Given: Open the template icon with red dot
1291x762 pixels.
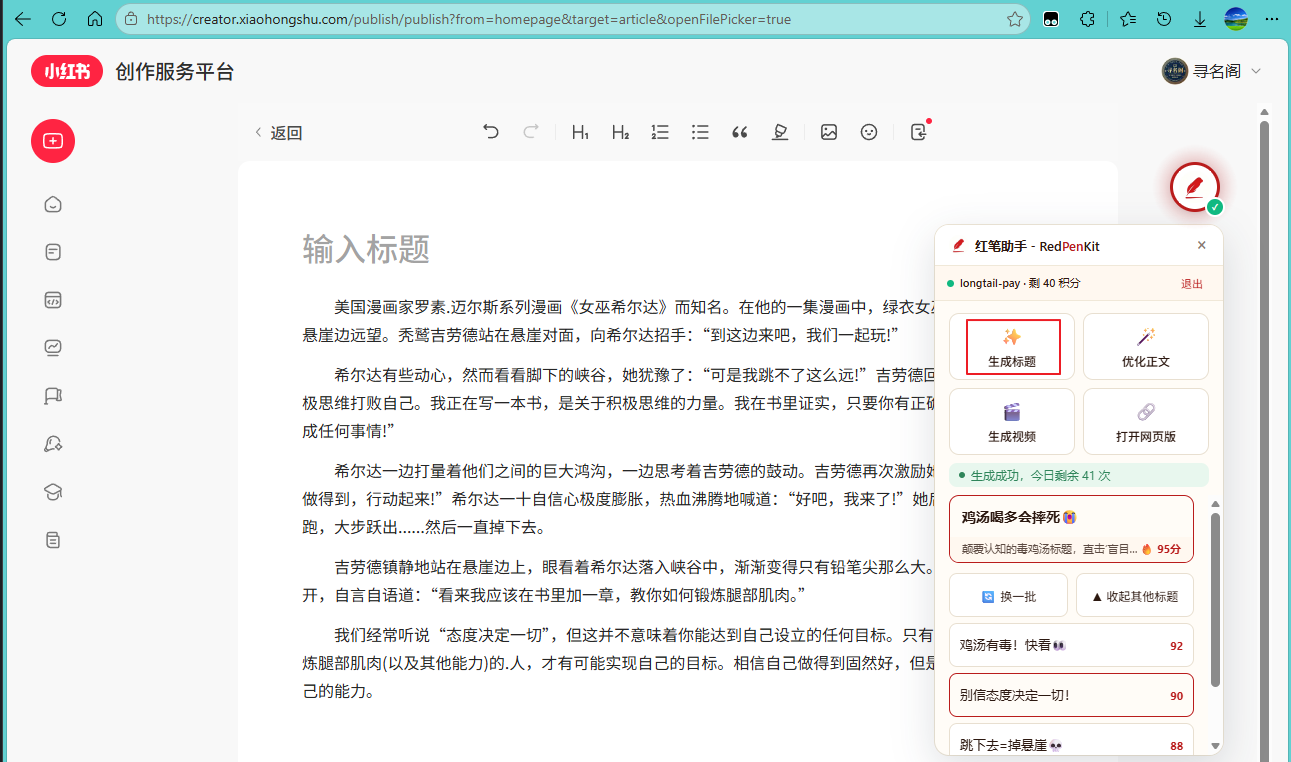Looking at the screenshot, I should tap(919, 131).
